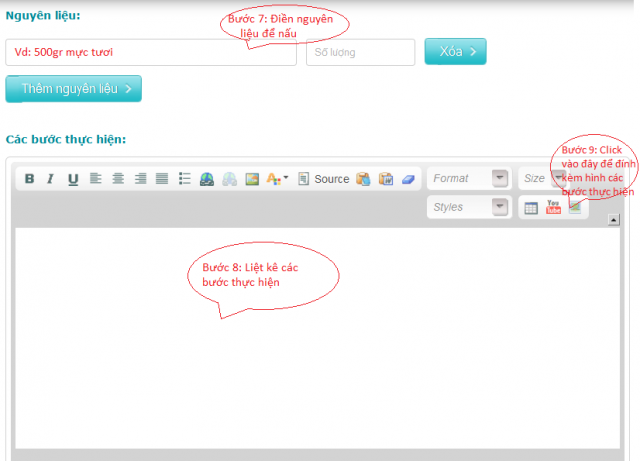This screenshot has width=640, height=461.
Task: Center align the text
Action: pos(118,178)
